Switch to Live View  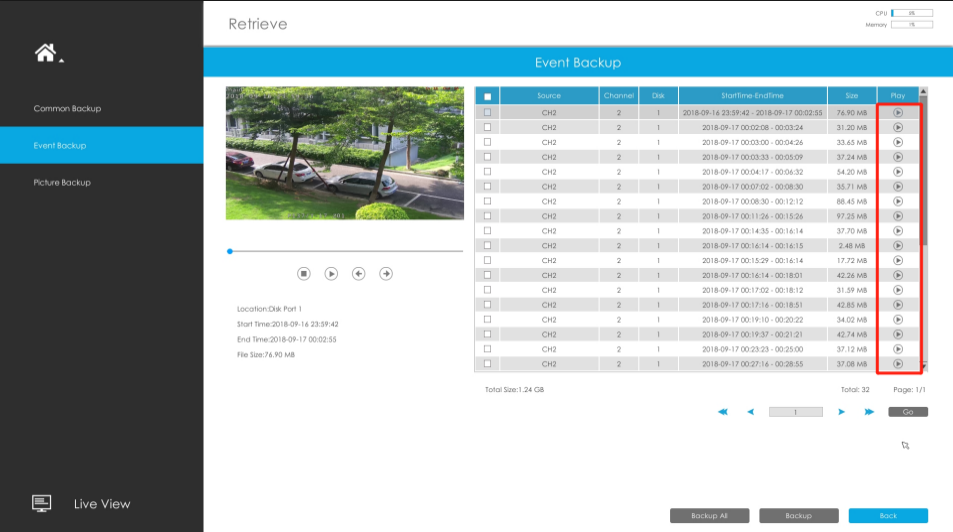(102, 503)
